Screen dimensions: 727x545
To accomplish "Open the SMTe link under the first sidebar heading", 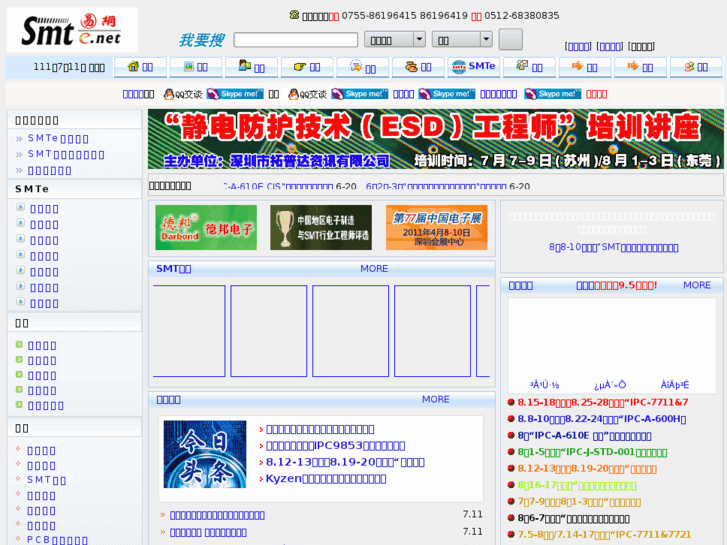I will click(x=58, y=139).
